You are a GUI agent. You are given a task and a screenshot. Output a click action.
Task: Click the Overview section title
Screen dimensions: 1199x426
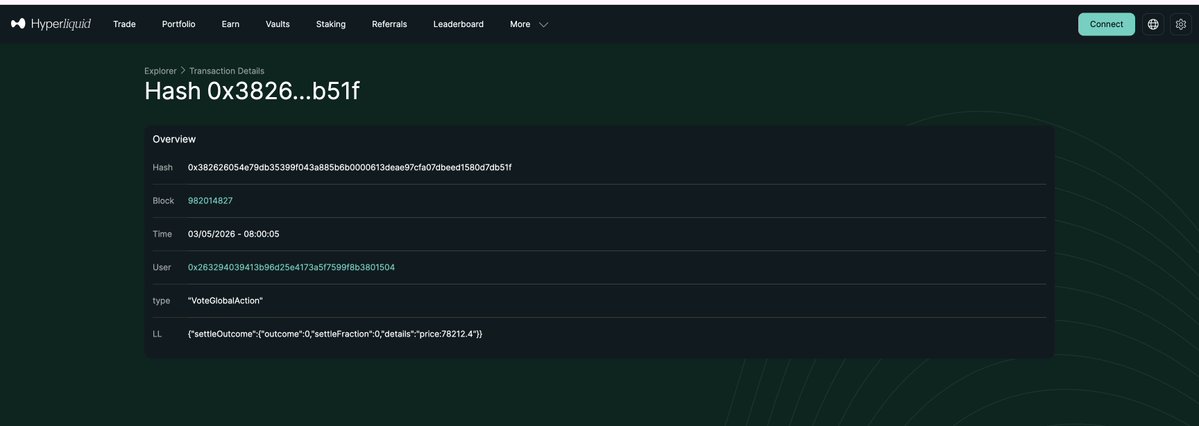pos(174,139)
